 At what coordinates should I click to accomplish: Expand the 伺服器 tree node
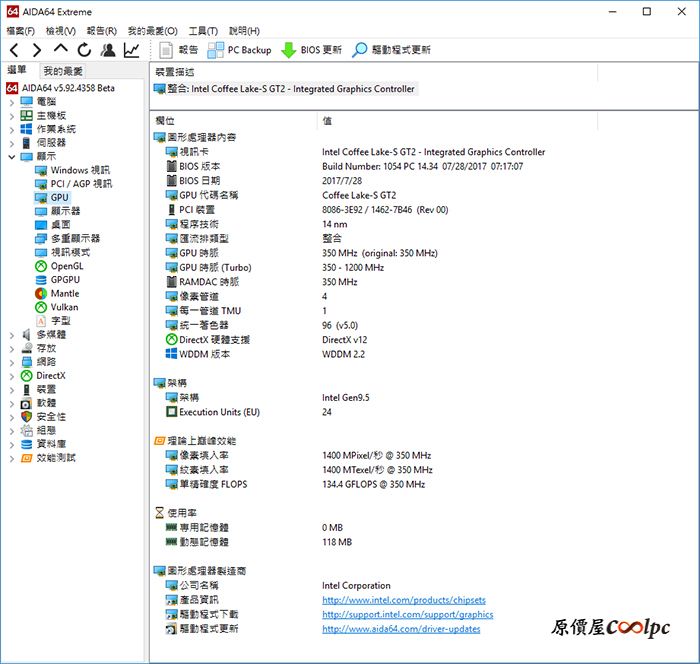click(12, 143)
